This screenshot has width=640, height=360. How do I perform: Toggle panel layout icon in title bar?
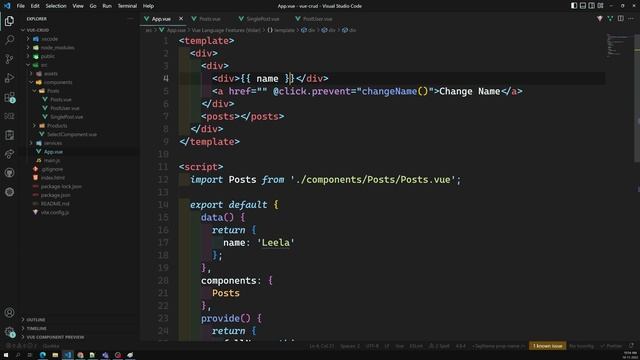(583, 6)
